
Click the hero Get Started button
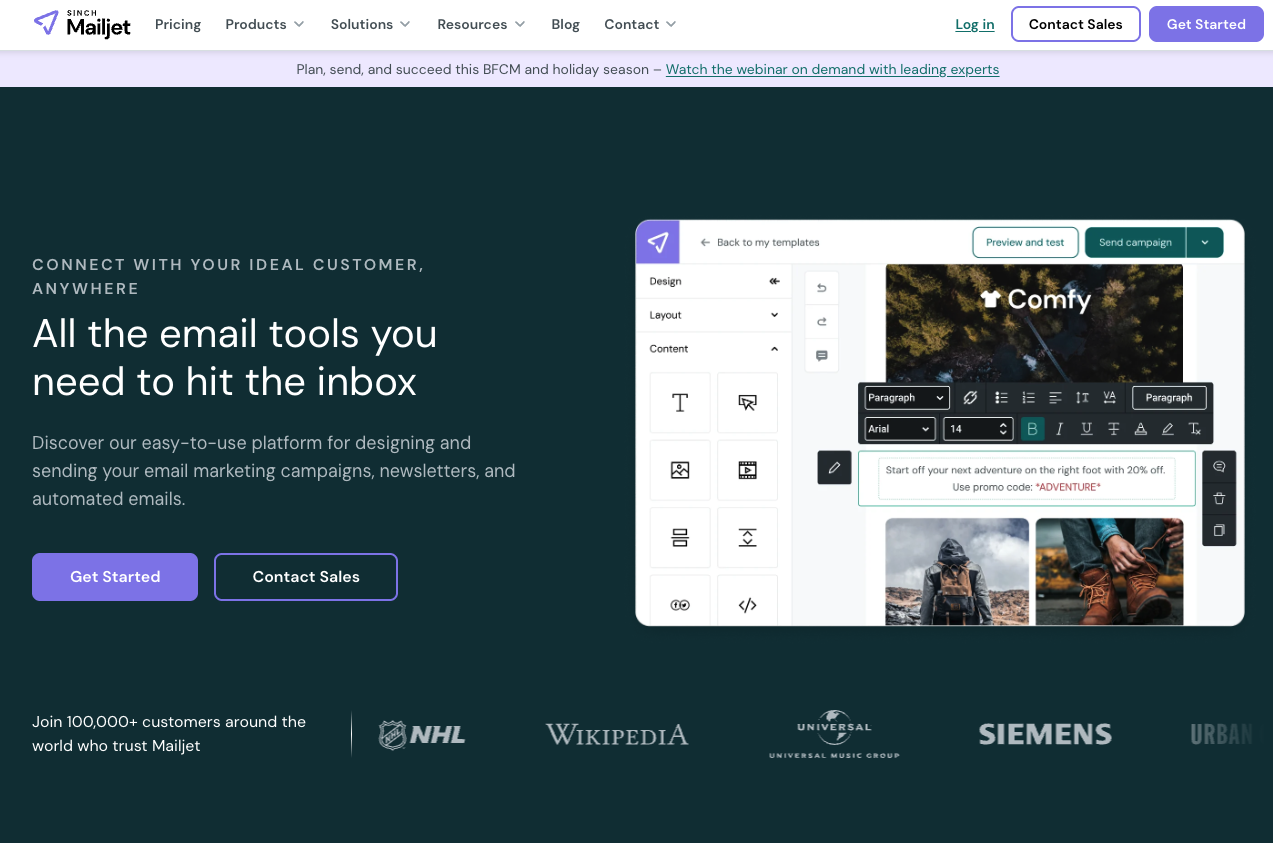click(x=115, y=577)
